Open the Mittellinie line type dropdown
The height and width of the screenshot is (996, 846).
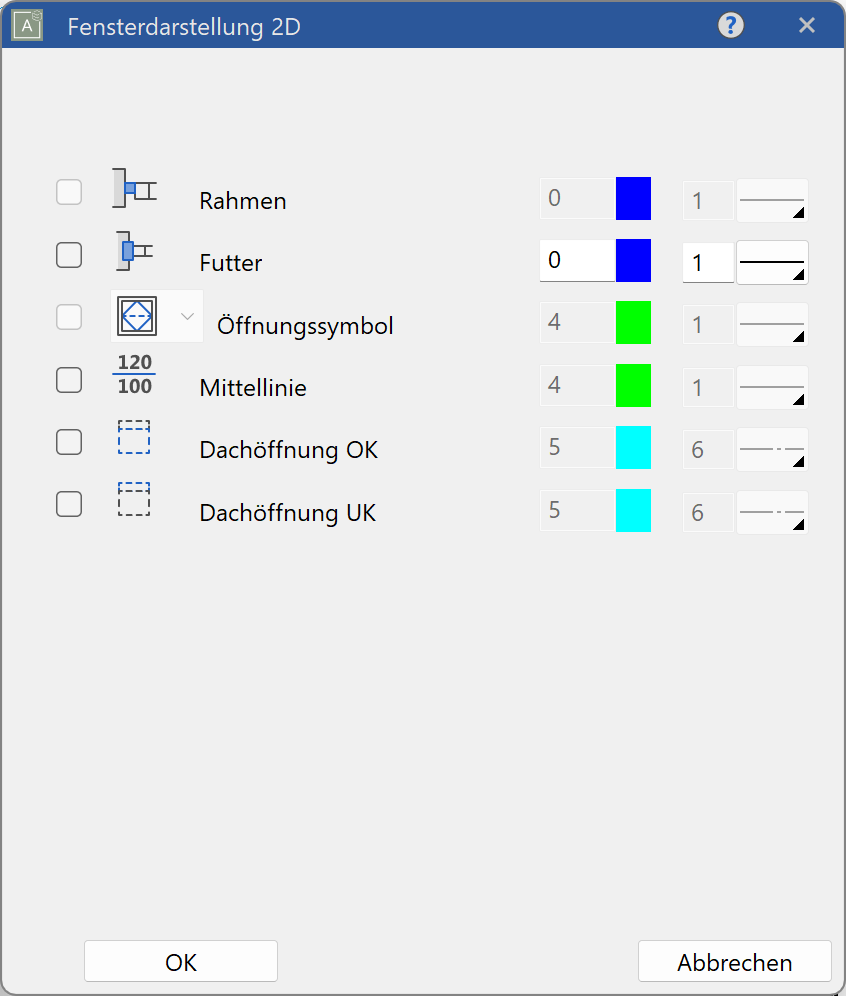(772, 387)
